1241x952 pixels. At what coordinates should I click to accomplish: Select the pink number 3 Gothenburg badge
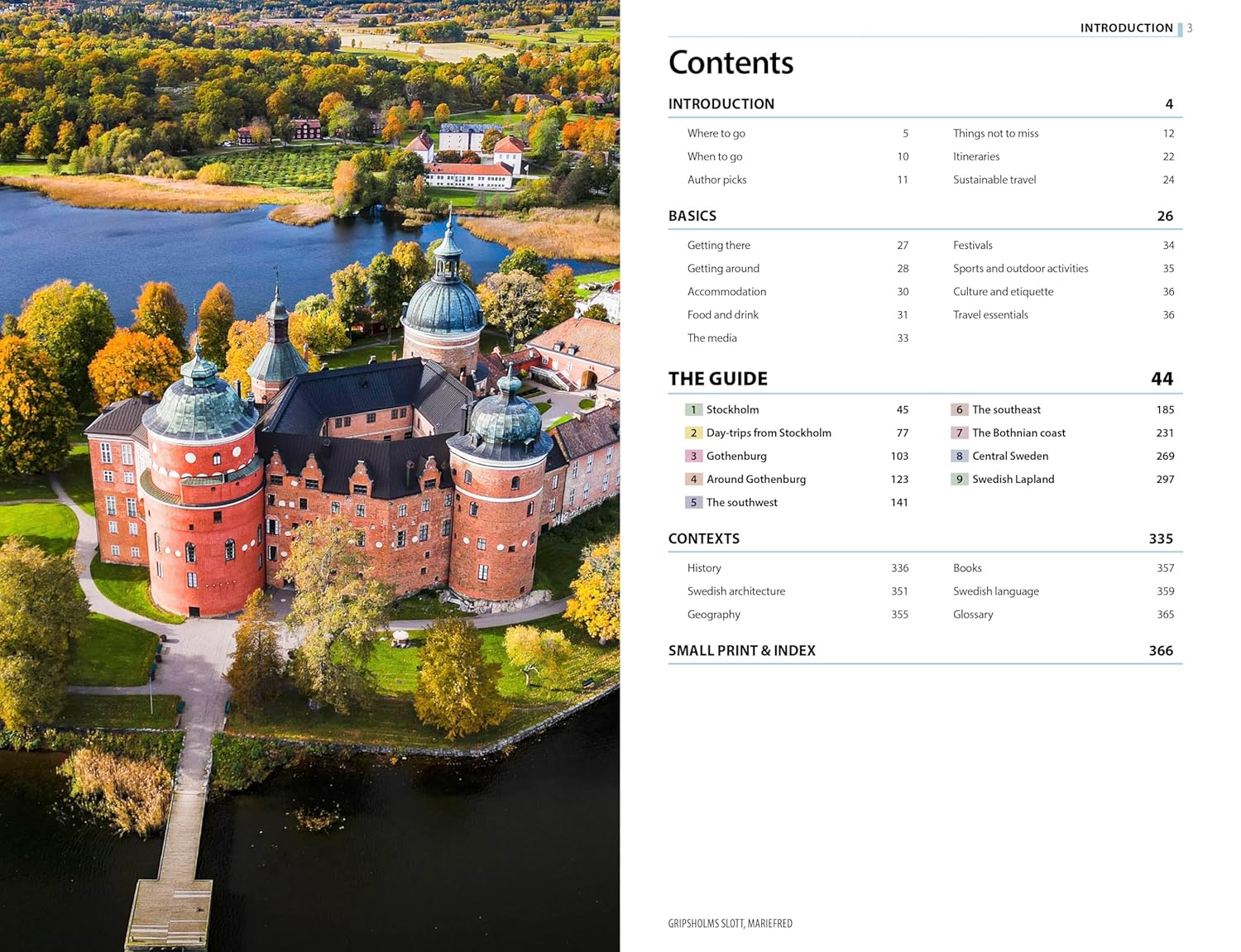[693, 456]
